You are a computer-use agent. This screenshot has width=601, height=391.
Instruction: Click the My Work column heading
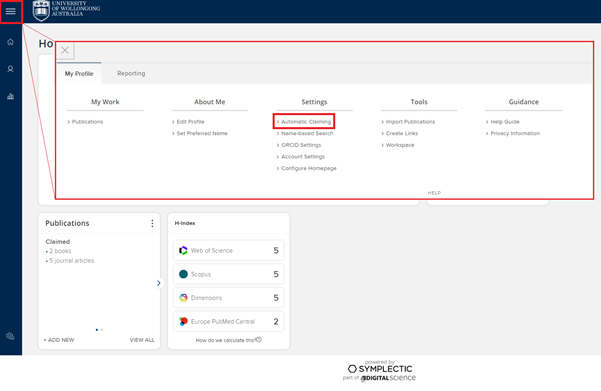(x=105, y=102)
